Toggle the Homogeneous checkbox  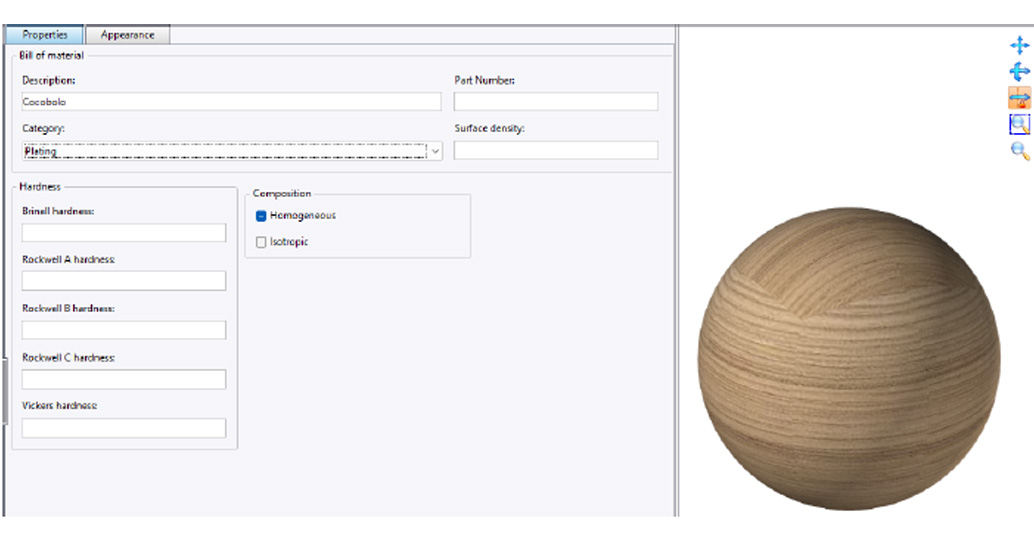[x=261, y=216]
